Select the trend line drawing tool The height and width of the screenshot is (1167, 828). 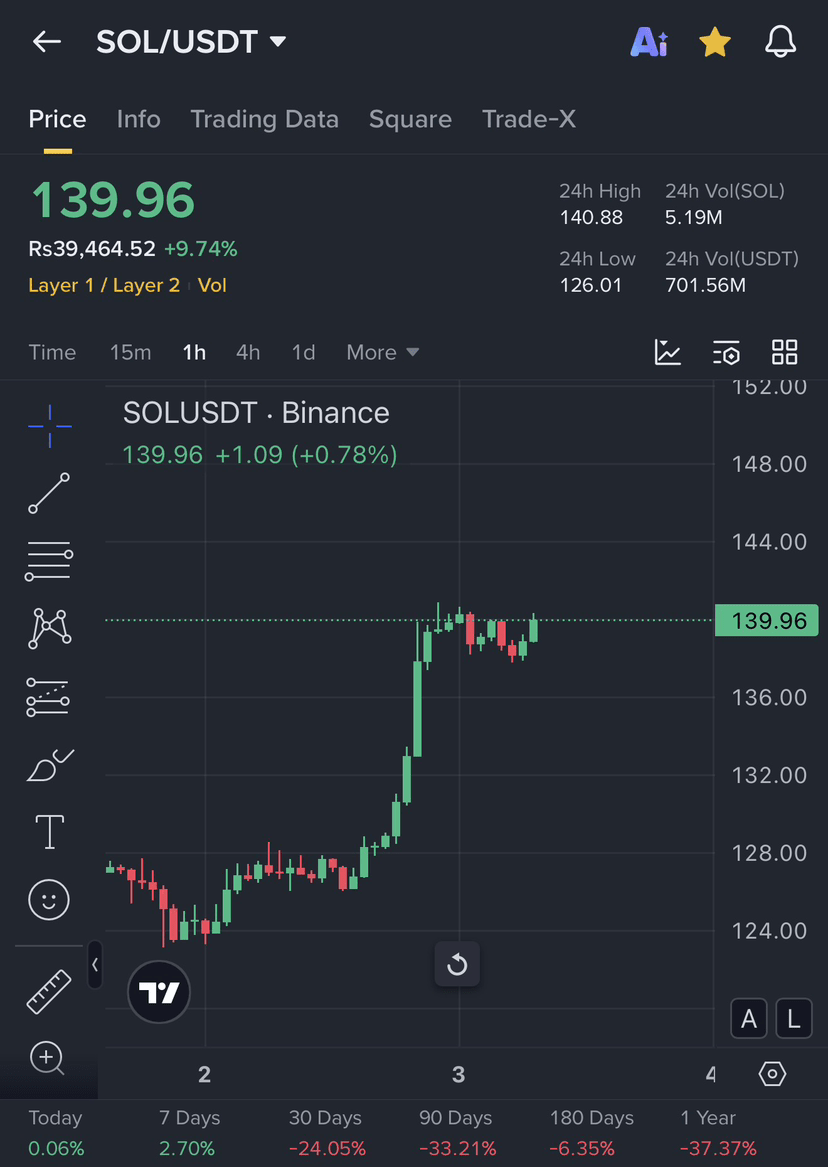click(49, 493)
